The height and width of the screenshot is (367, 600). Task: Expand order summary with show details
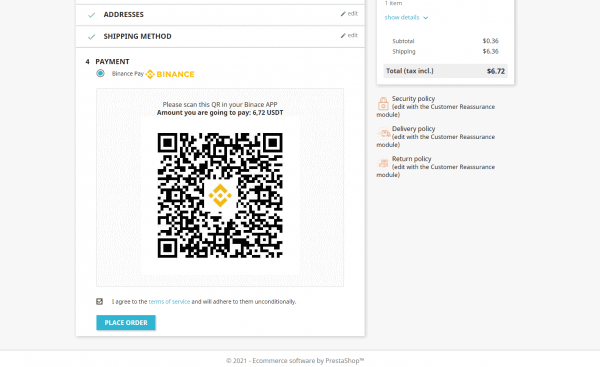[x=402, y=18]
